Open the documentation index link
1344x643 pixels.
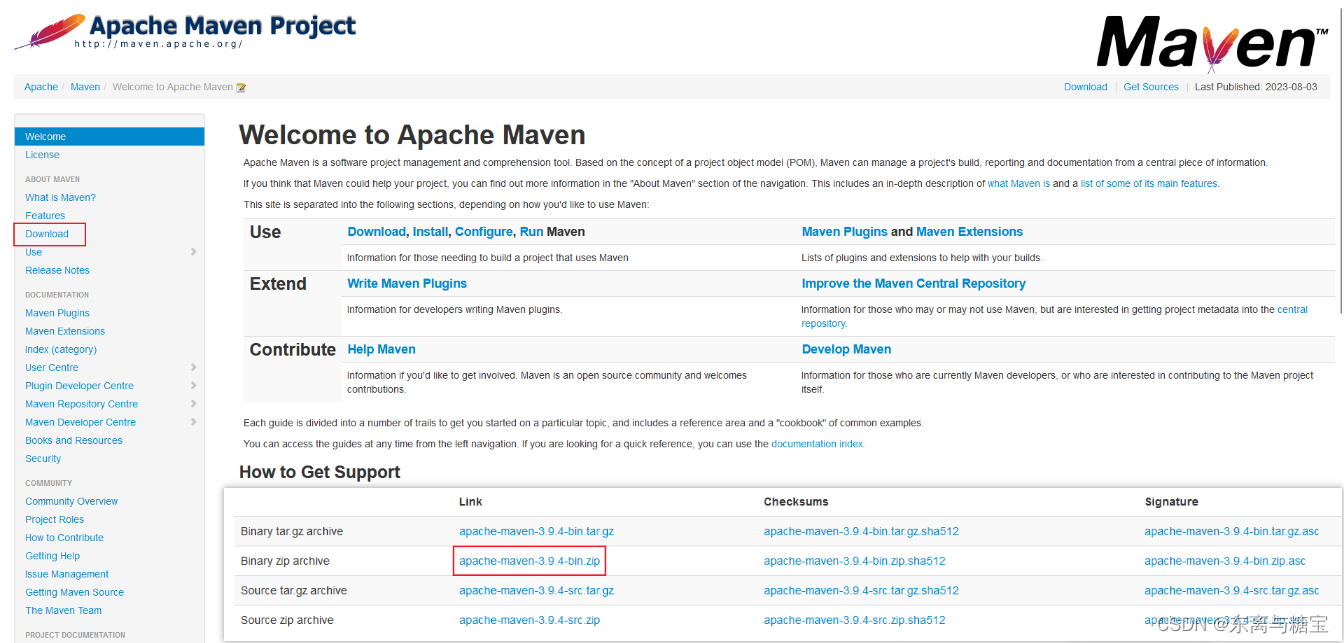817,444
